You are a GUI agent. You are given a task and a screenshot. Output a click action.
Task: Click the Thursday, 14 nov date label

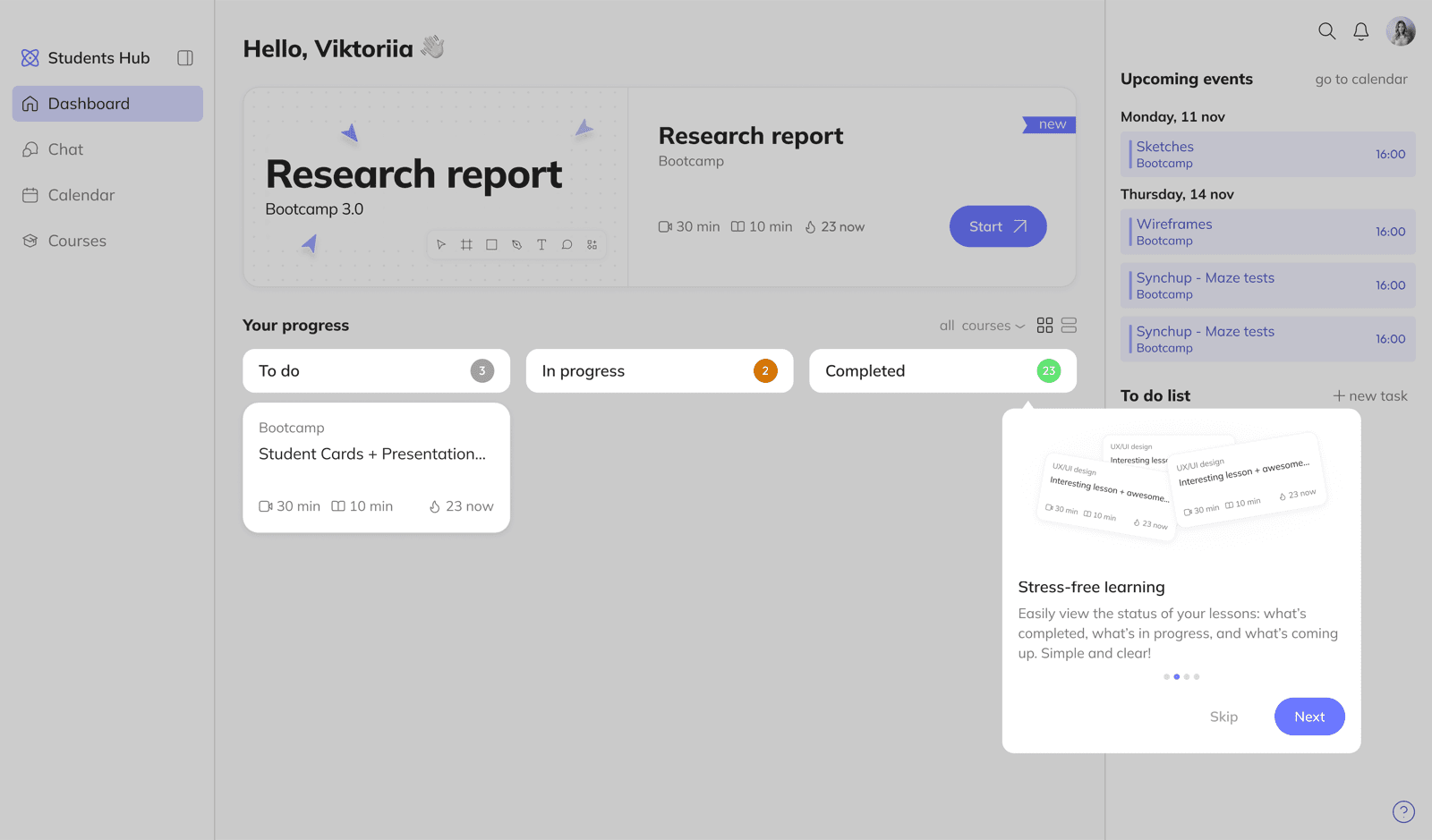pyautogui.click(x=1177, y=194)
